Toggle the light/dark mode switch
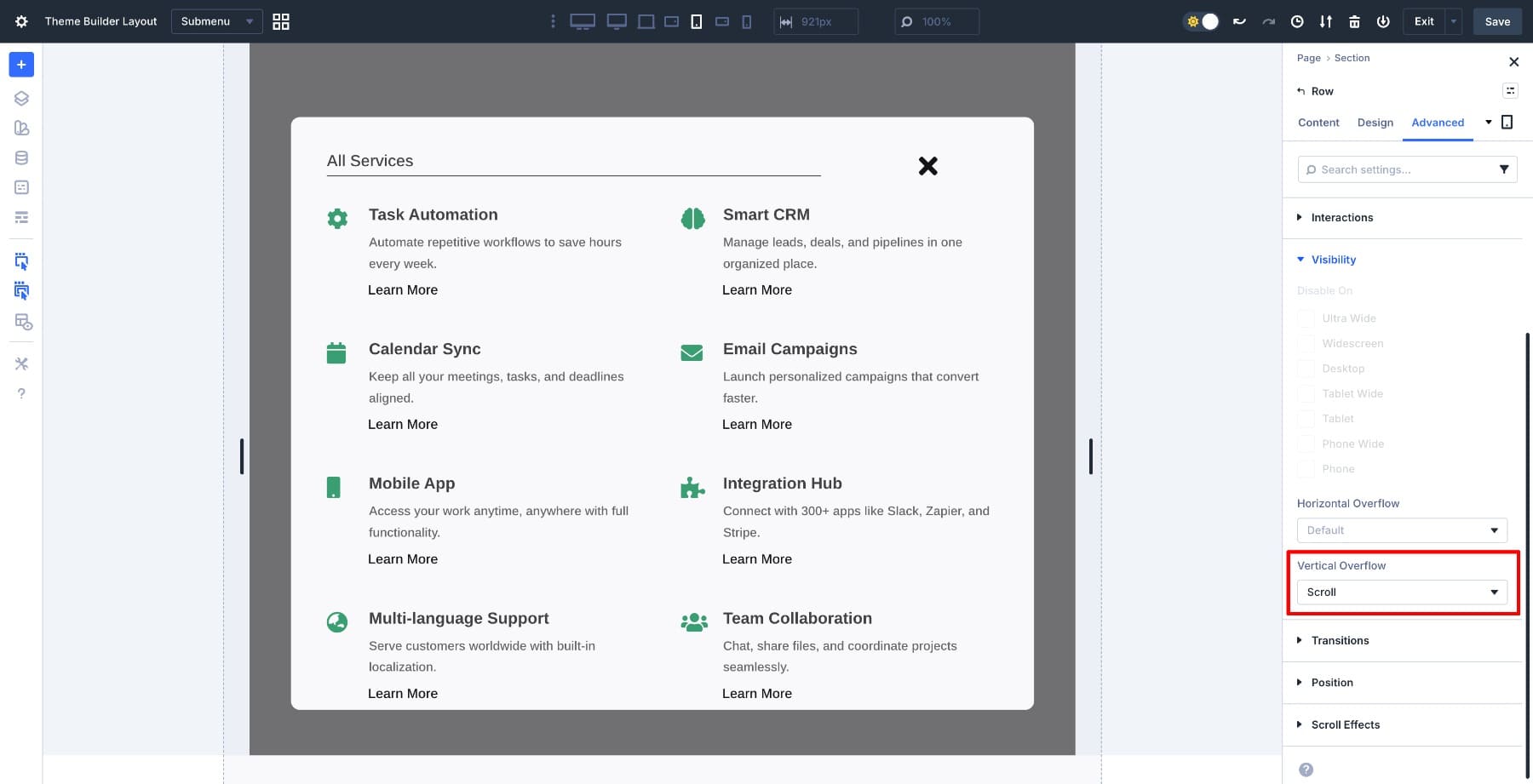The width and height of the screenshot is (1533, 784). (x=1202, y=21)
